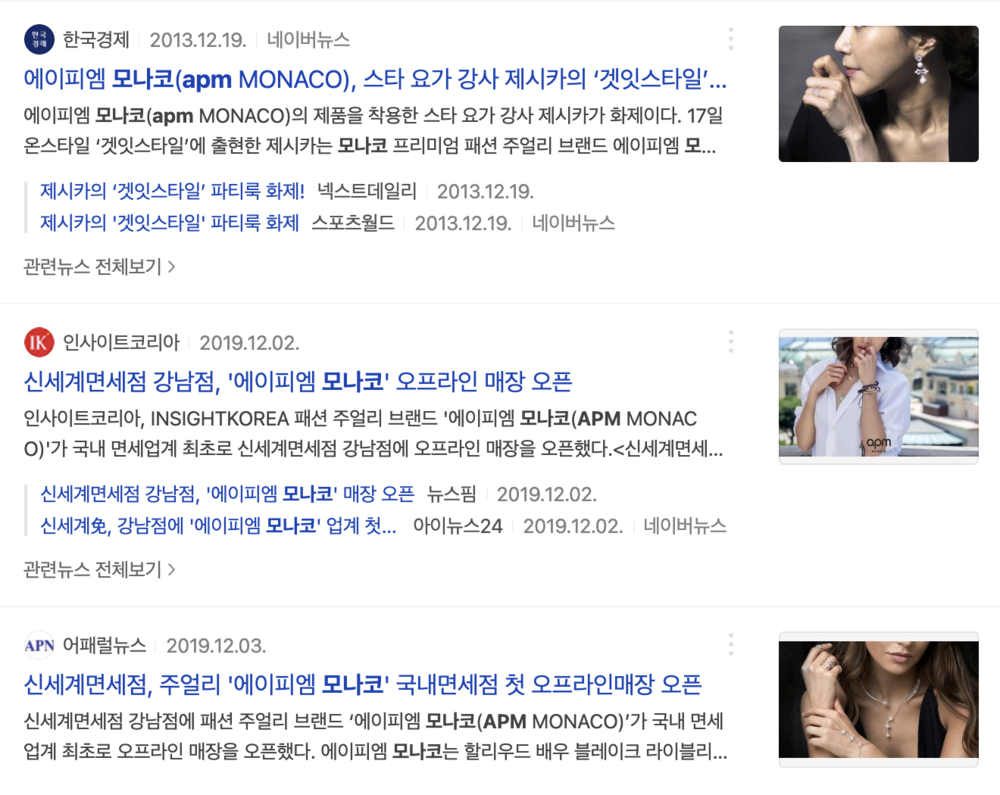The image size is (1000, 795).
Task: Open more options for 인사이트코리아 article
Action: click(x=731, y=342)
